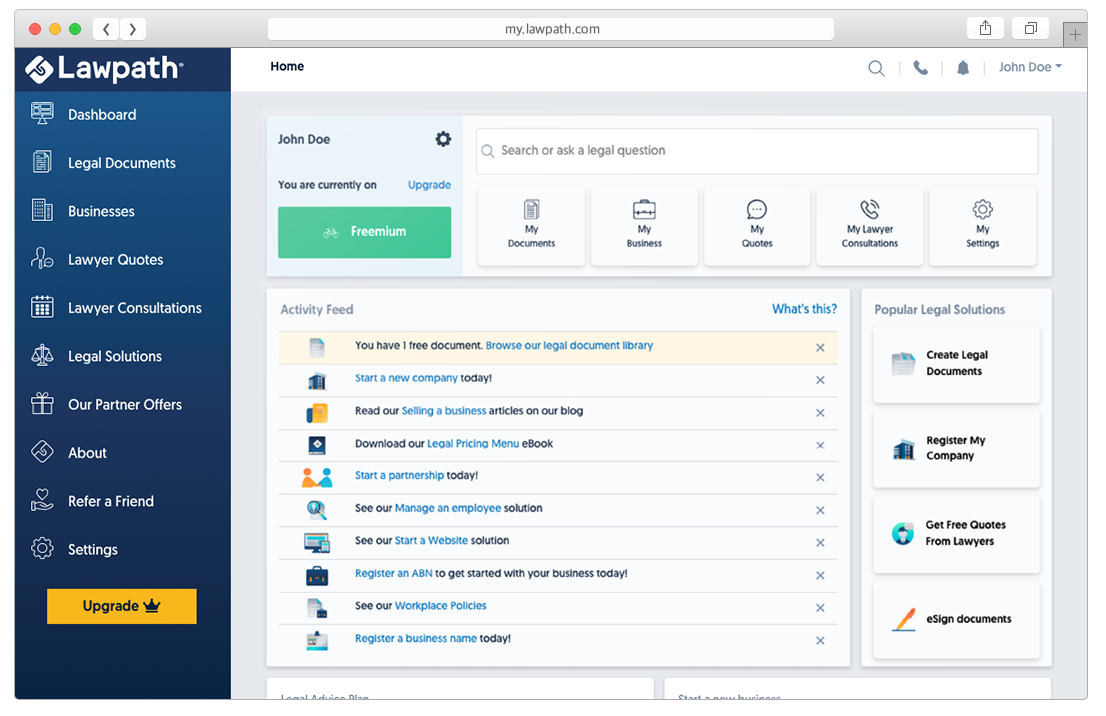Click Register a business name link

[x=415, y=638]
